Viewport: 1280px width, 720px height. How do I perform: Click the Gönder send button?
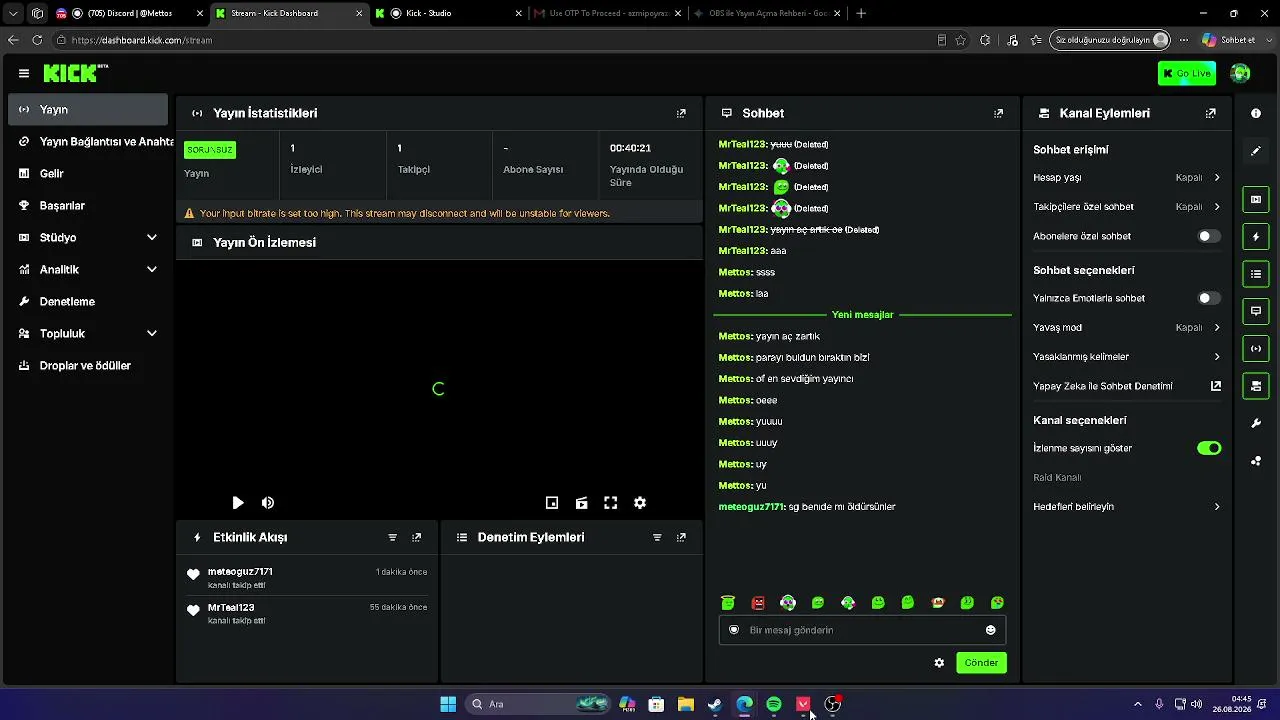[x=981, y=663]
